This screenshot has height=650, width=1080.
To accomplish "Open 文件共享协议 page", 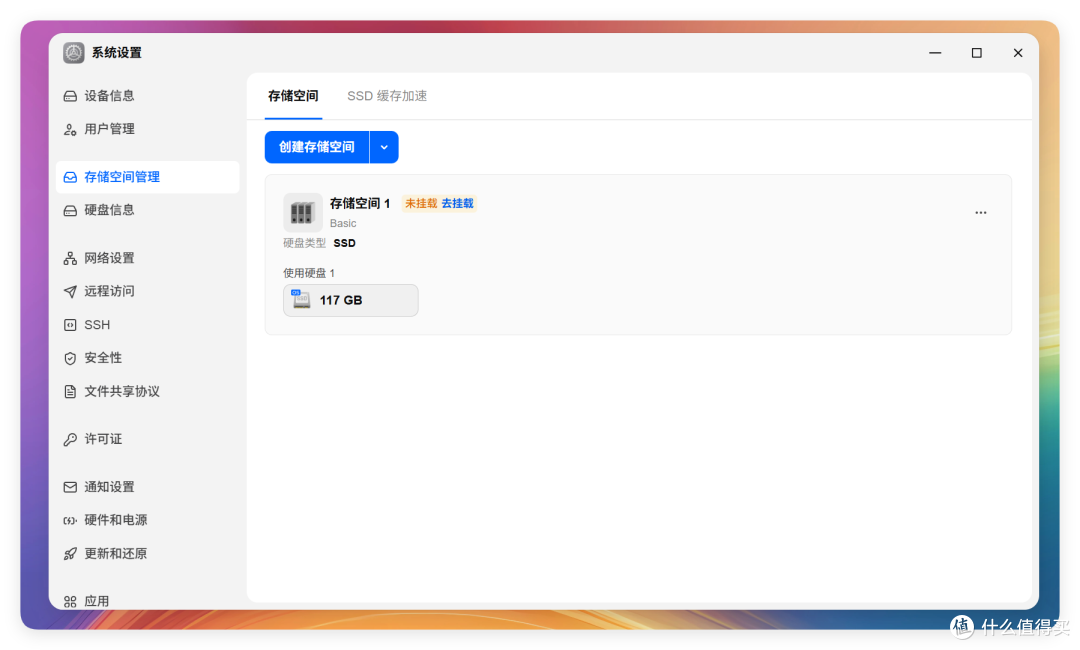I will coord(147,392).
